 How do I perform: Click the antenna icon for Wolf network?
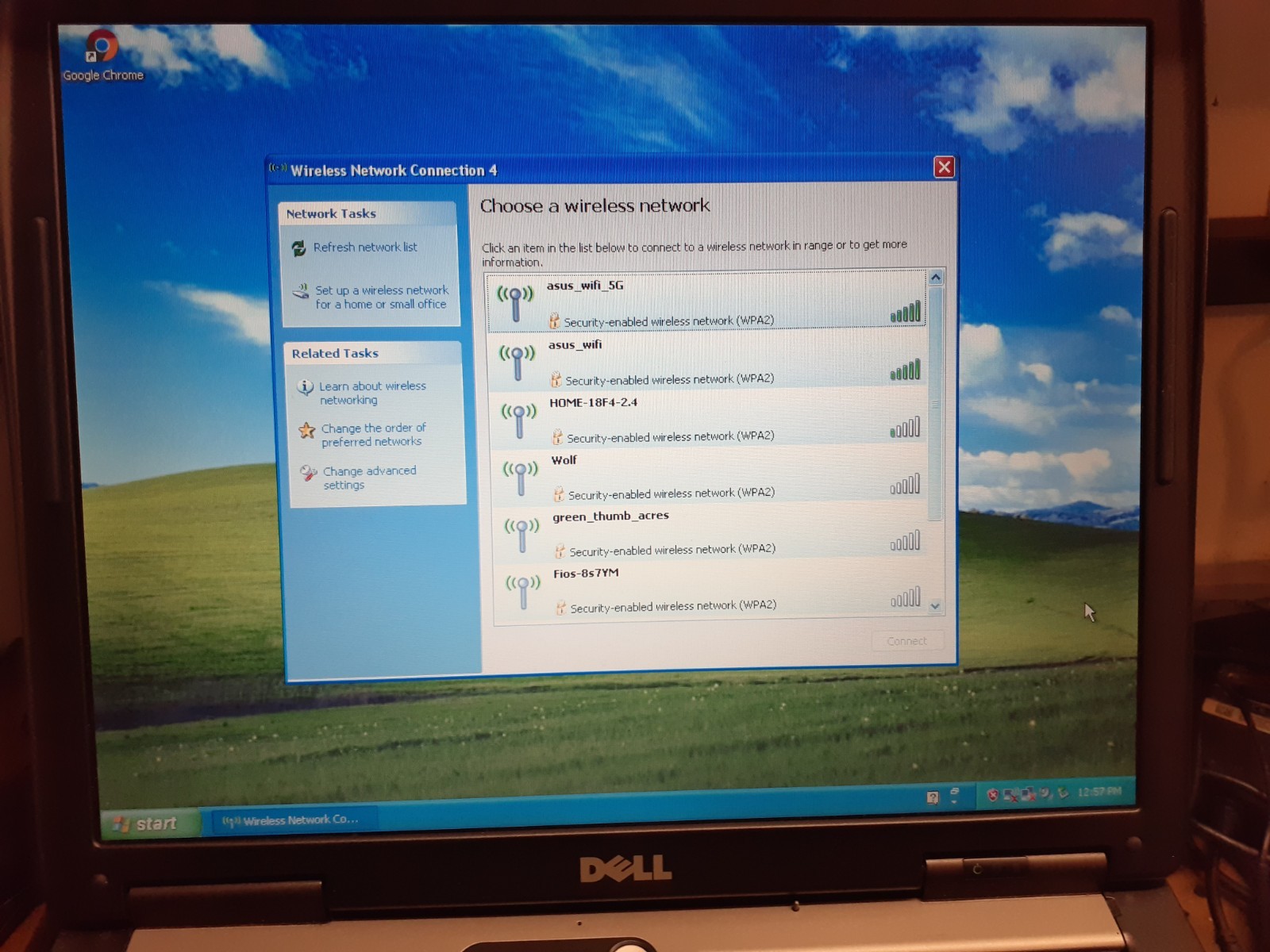[521, 478]
